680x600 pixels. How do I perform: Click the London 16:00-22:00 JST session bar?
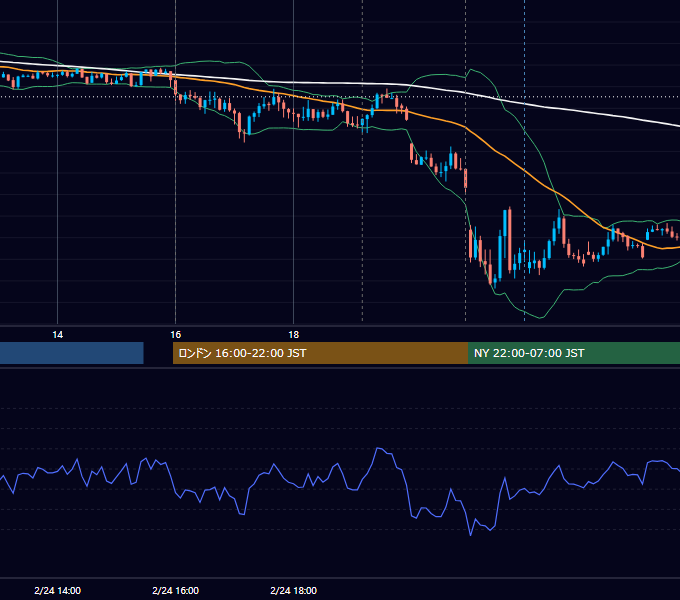[320, 353]
